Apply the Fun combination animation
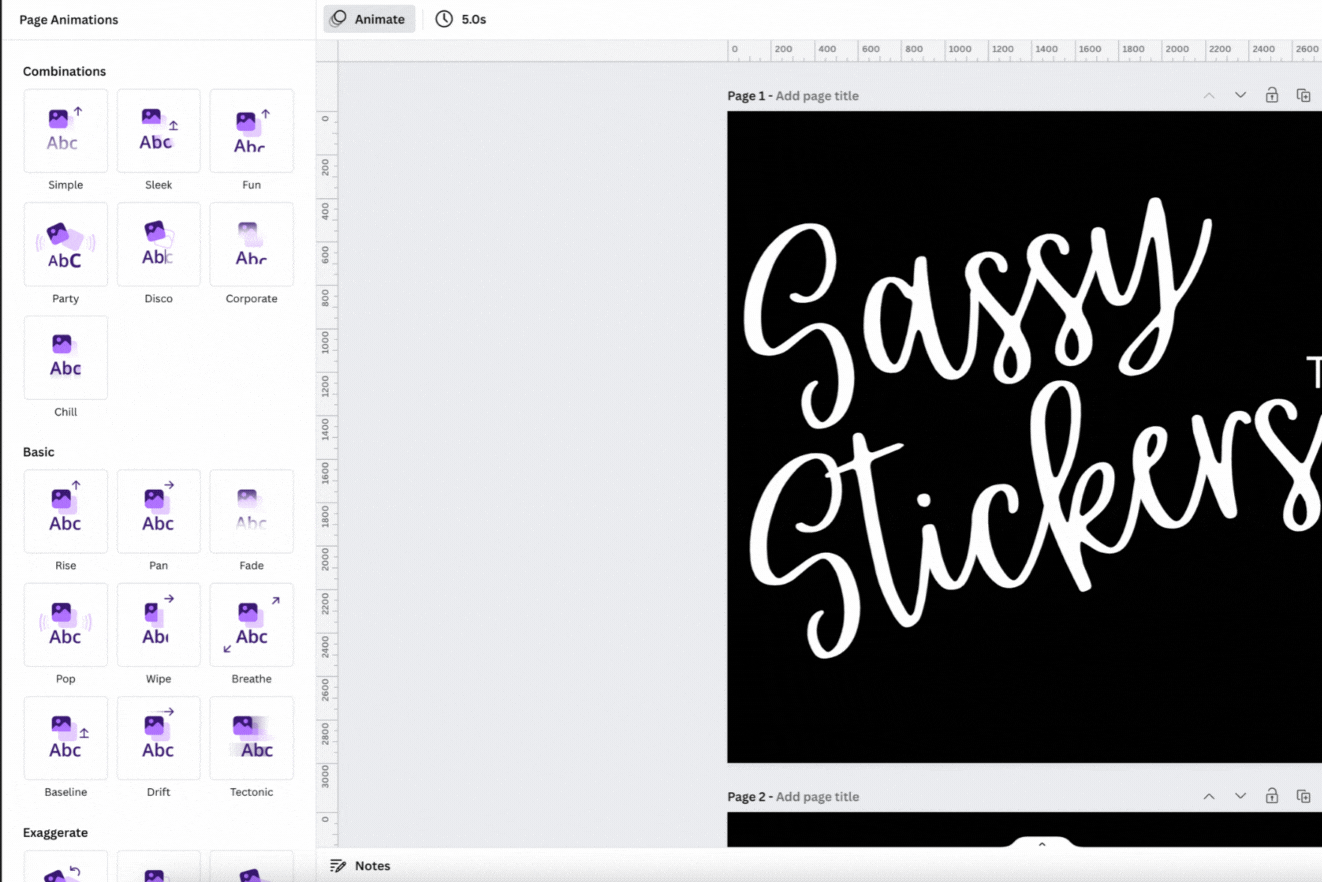This screenshot has width=1322, height=882. click(x=251, y=131)
